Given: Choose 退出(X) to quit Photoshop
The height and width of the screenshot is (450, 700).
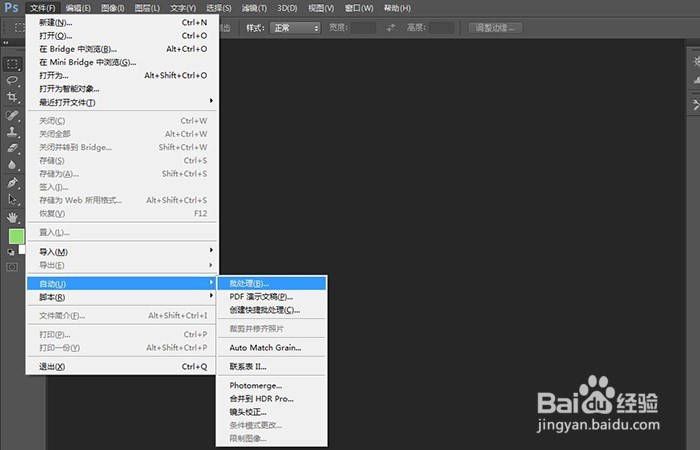Looking at the screenshot, I should (122, 367).
